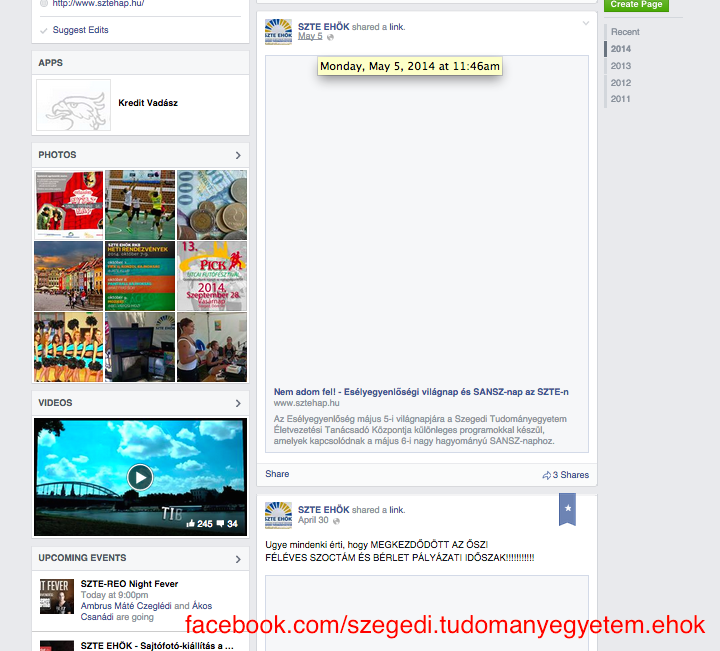Jump to 2013 in the timeline

tap(620, 66)
